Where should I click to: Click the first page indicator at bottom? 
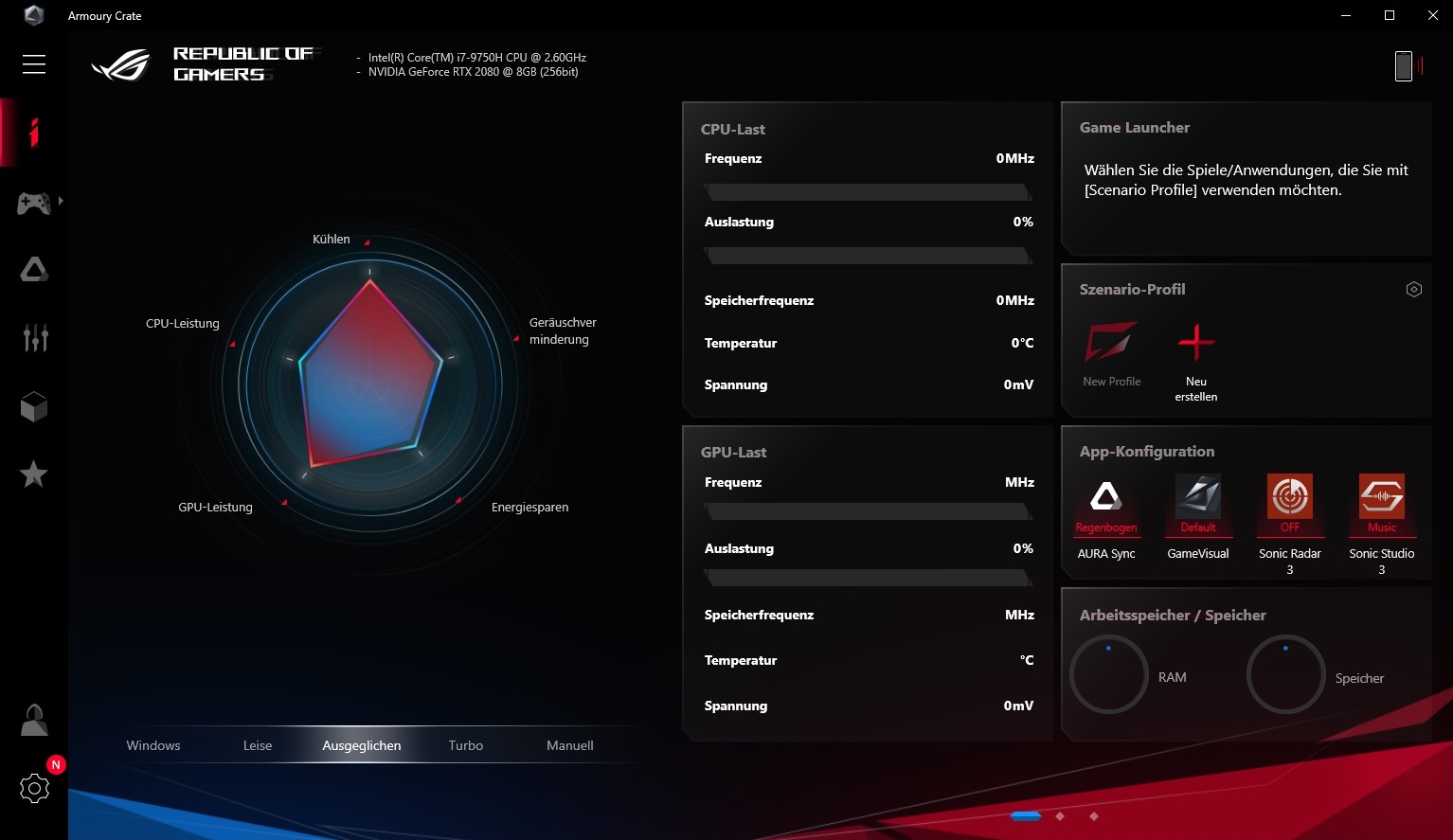1026,815
